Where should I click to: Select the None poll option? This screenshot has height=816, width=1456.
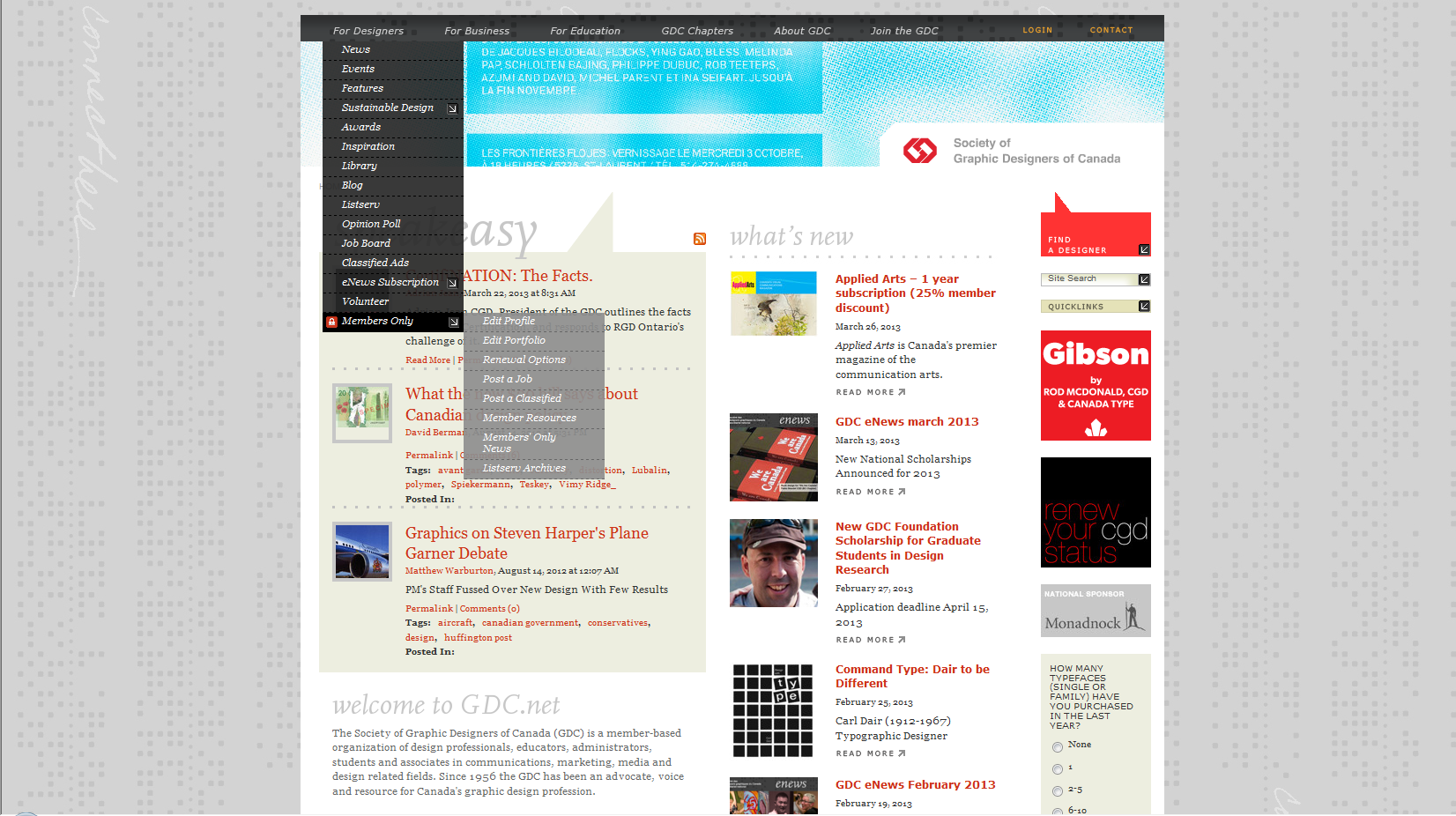tap(1058, 747)
